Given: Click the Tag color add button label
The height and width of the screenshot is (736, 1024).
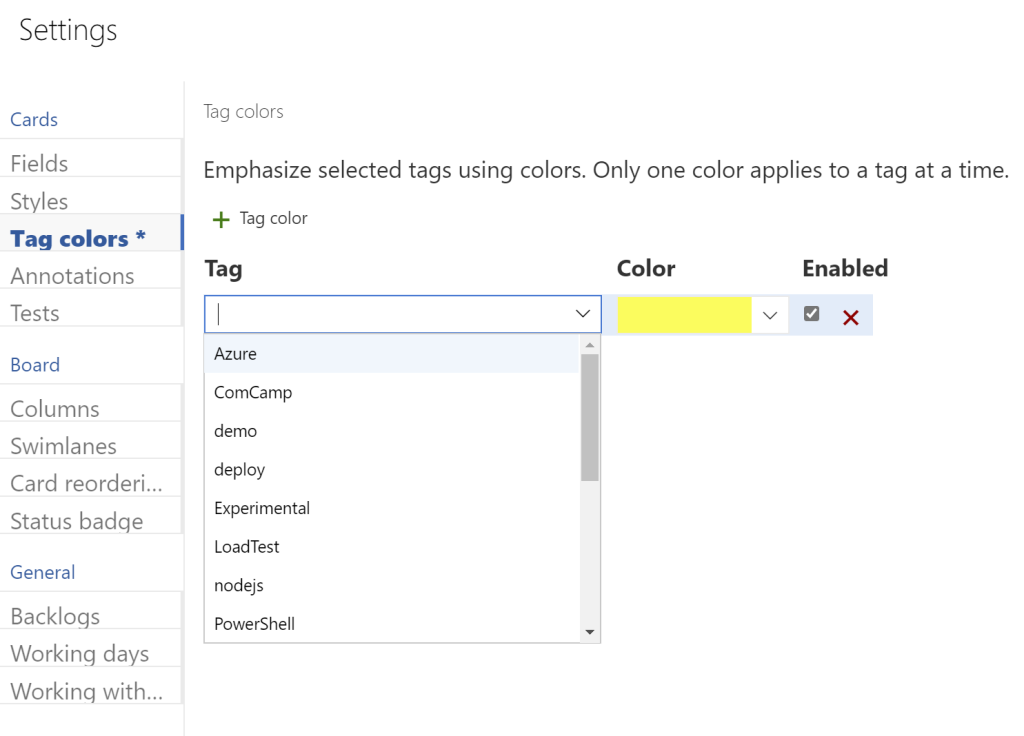Looking at the screenshot, I should pyautogui.click(x=273, y=218).
